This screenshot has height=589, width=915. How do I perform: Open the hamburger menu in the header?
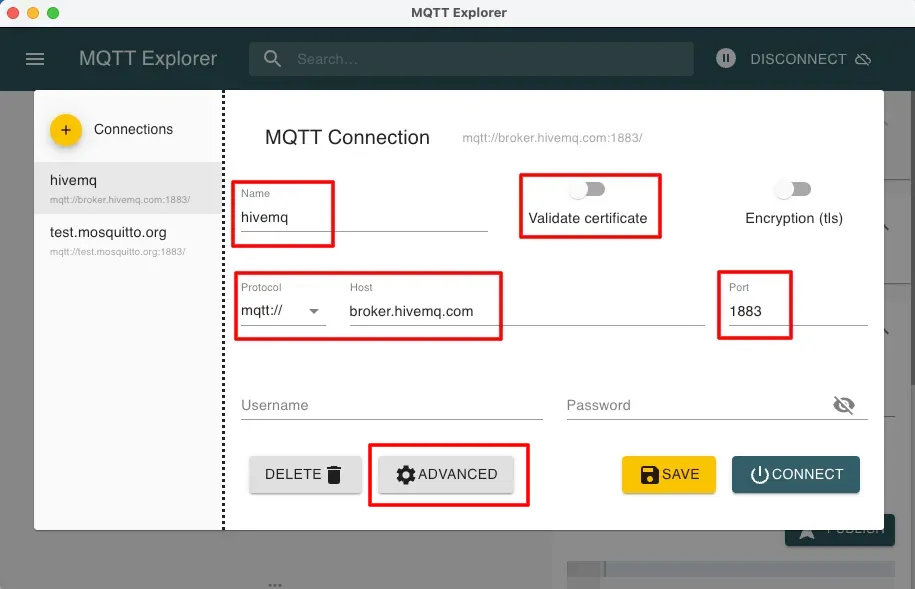click(35, 59)
